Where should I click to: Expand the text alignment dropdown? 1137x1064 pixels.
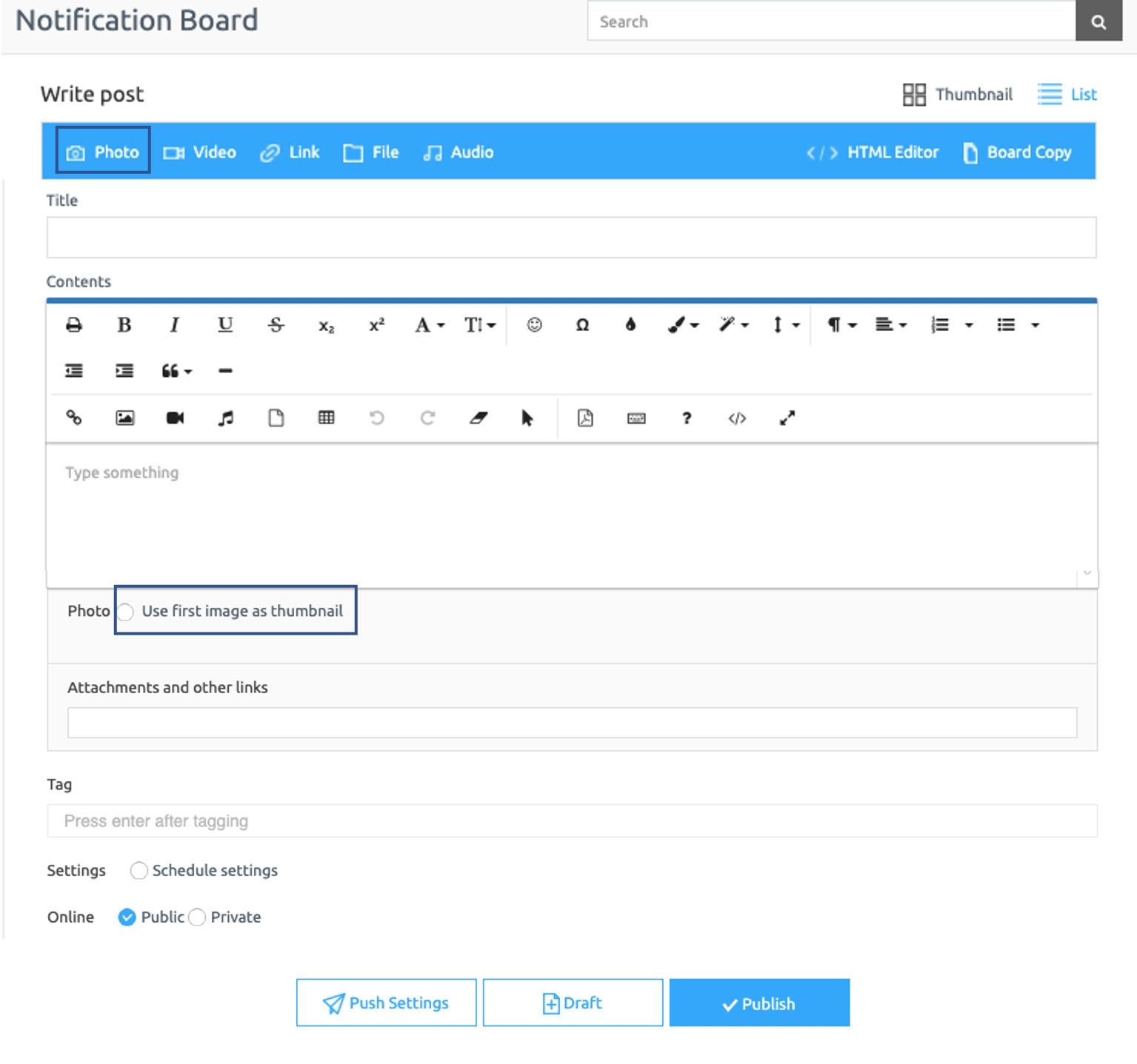click(890, 325)
